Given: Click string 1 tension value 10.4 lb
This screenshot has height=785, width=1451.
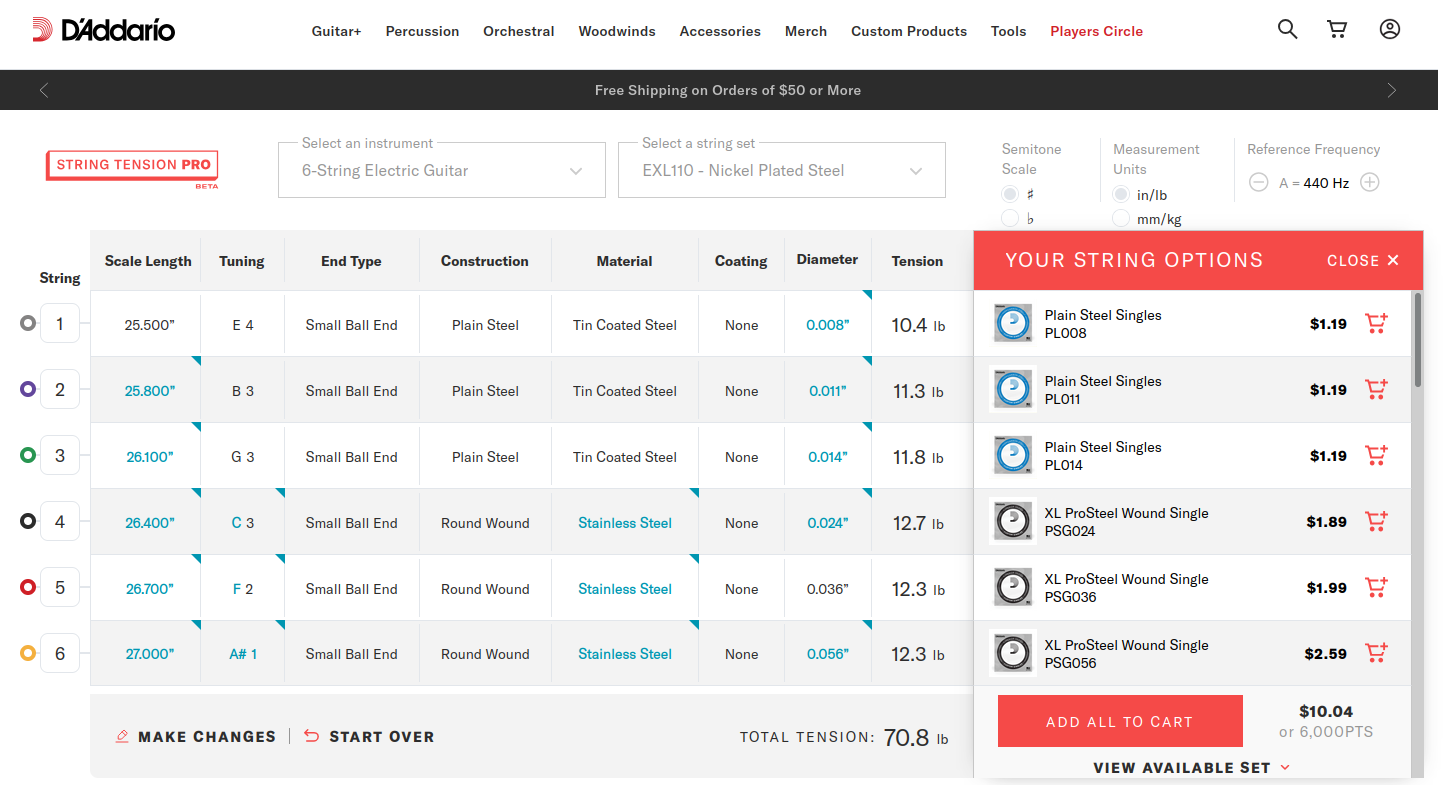Looking at the screenshot, I should point(917,325).
